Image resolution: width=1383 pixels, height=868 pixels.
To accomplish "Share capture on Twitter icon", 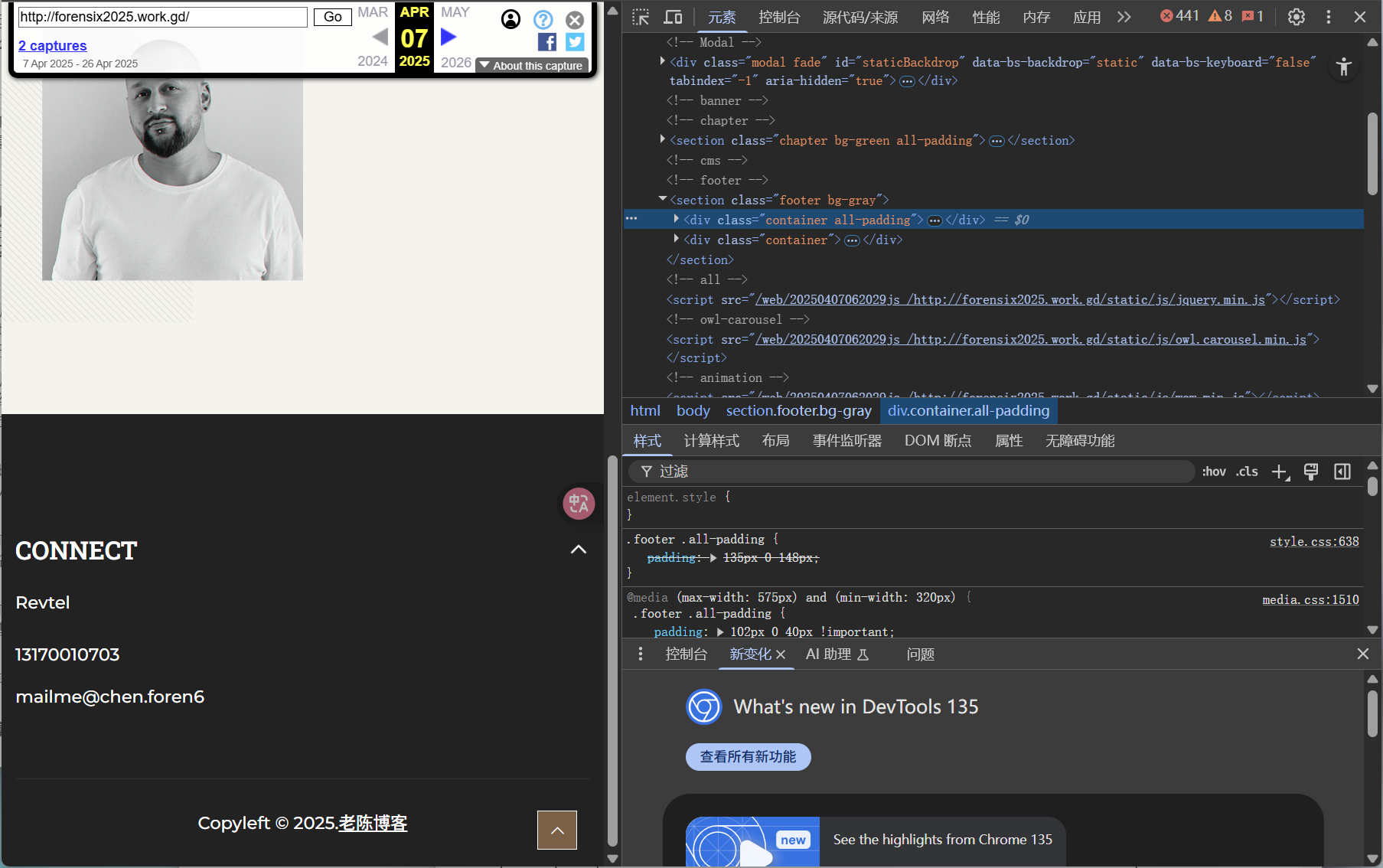I will [575, 42].
